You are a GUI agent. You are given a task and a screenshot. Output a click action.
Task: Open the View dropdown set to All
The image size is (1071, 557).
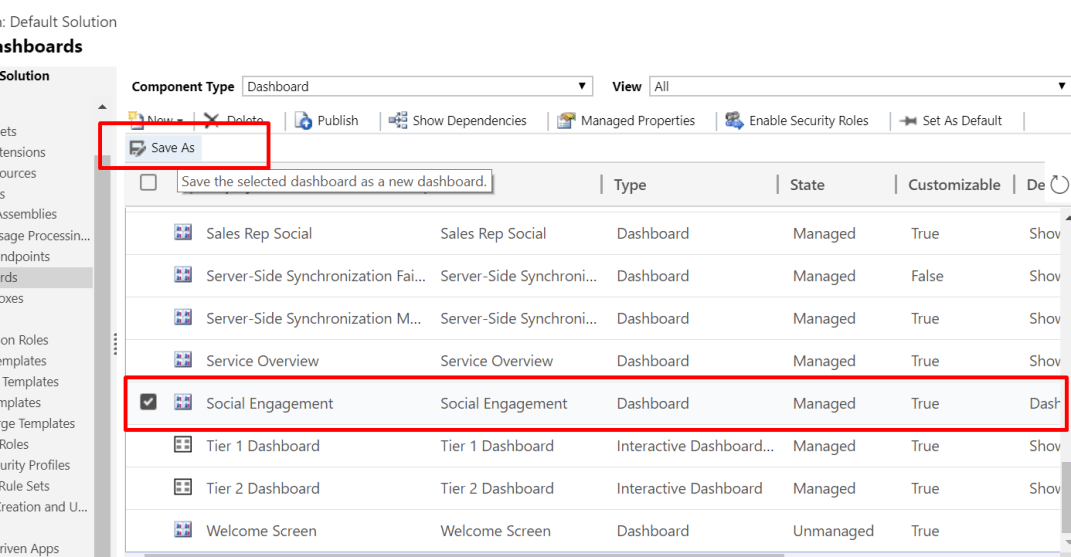coord(858,87)
